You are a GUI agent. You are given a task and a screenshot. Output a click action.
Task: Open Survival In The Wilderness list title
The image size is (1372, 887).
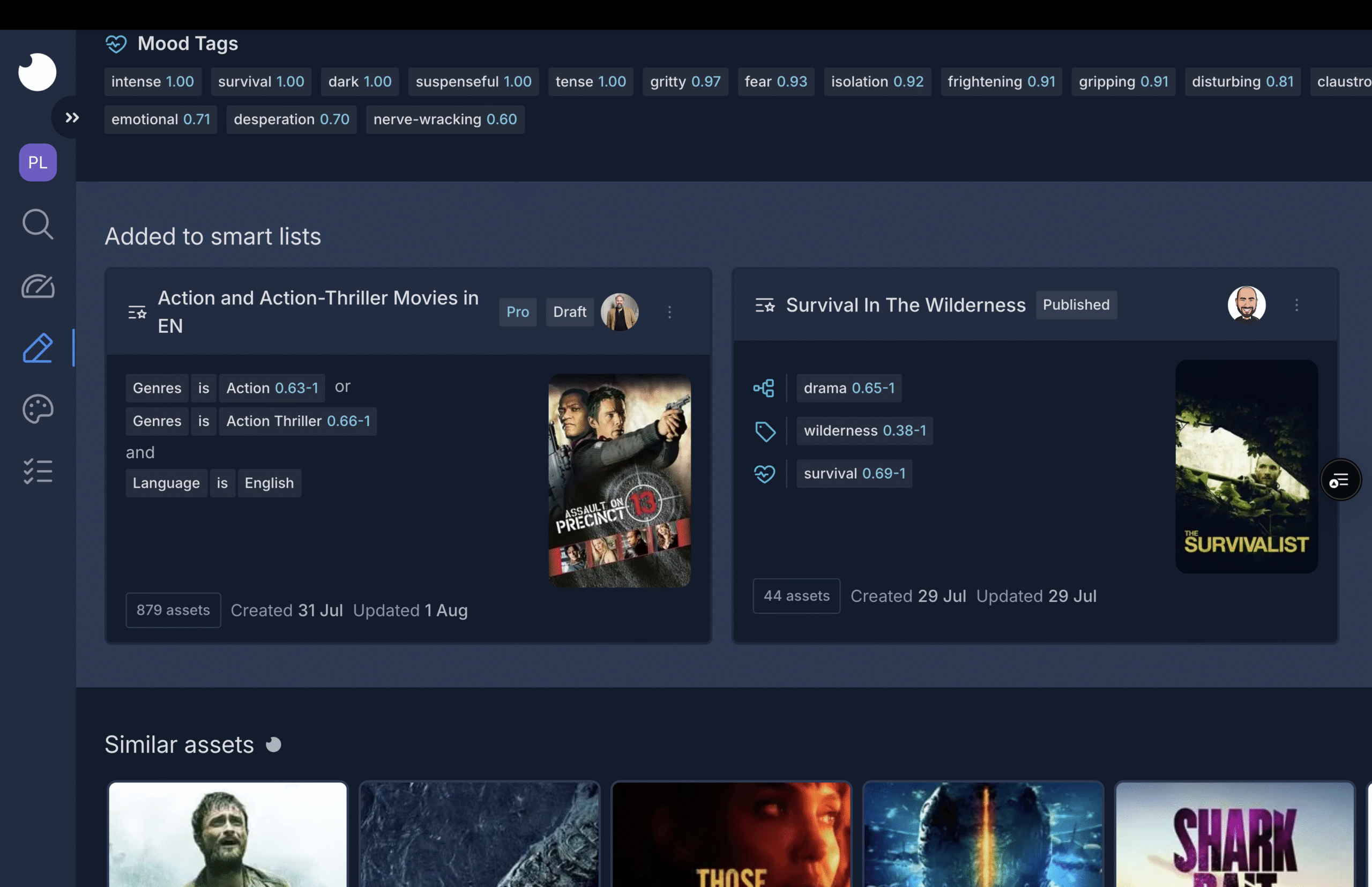pyautogui.click(x=905, y=305)
